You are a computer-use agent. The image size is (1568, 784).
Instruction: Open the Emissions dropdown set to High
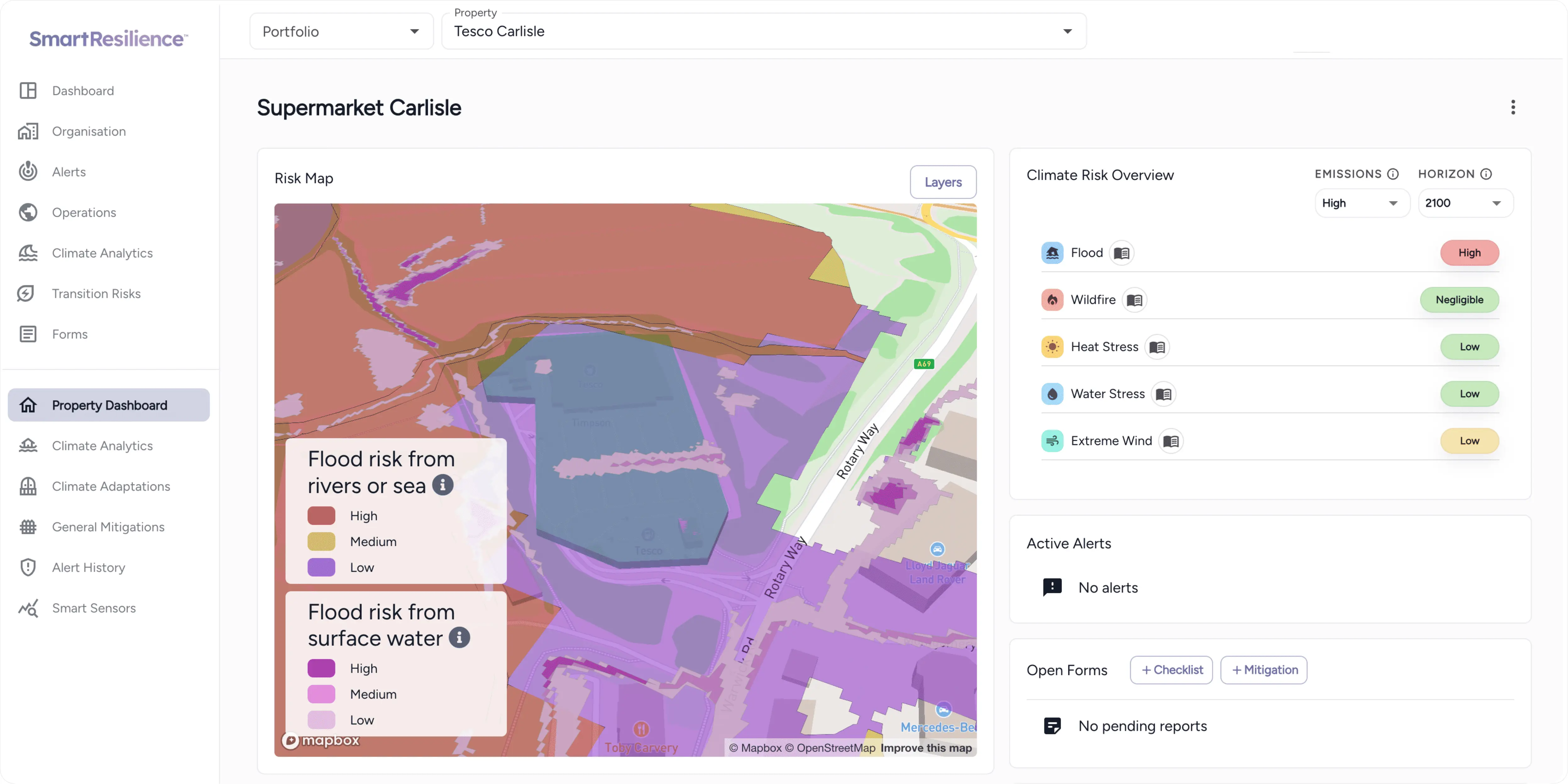(1362, 203)
